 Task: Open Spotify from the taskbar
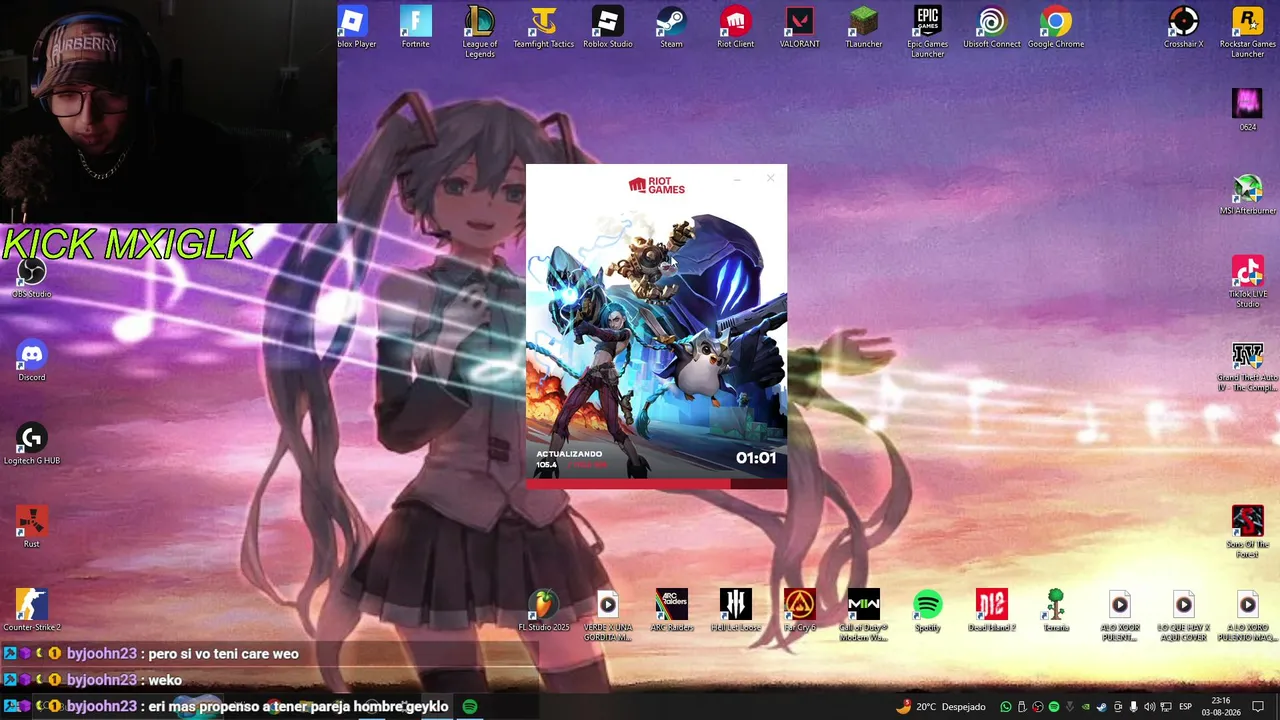point(470,706)
